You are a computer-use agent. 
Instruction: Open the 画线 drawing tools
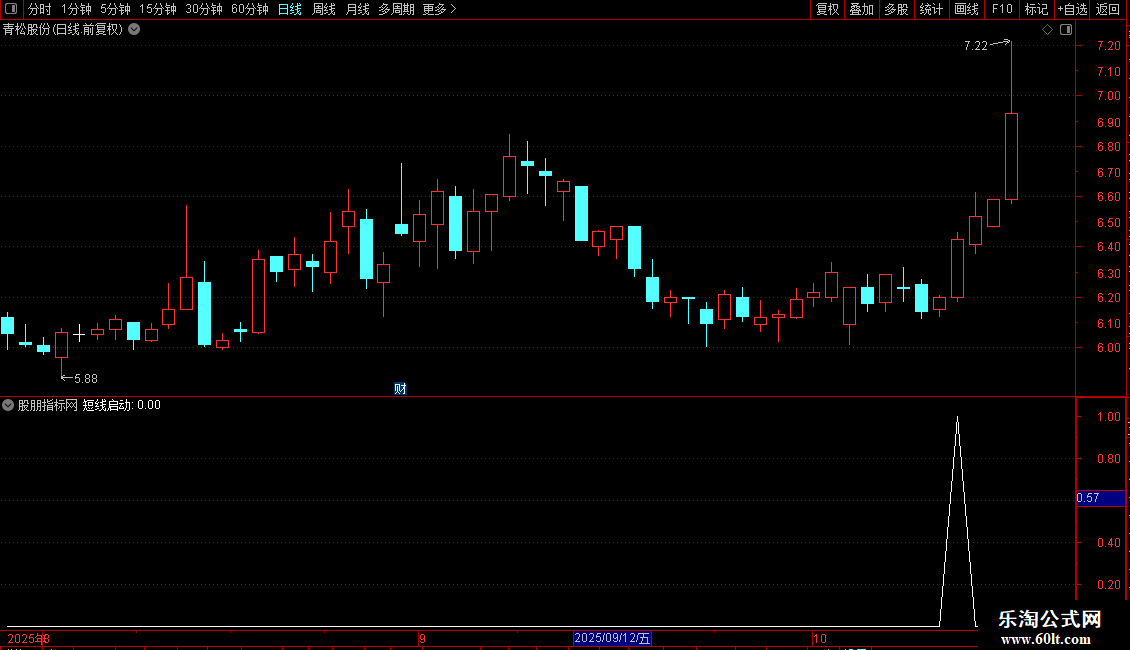966,9
